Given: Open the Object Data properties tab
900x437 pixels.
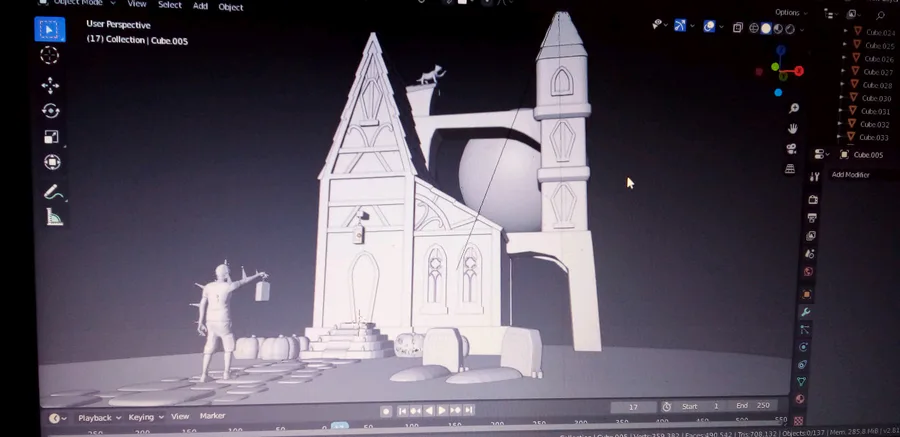Looking at the screenshot, I should coord(801,381).
